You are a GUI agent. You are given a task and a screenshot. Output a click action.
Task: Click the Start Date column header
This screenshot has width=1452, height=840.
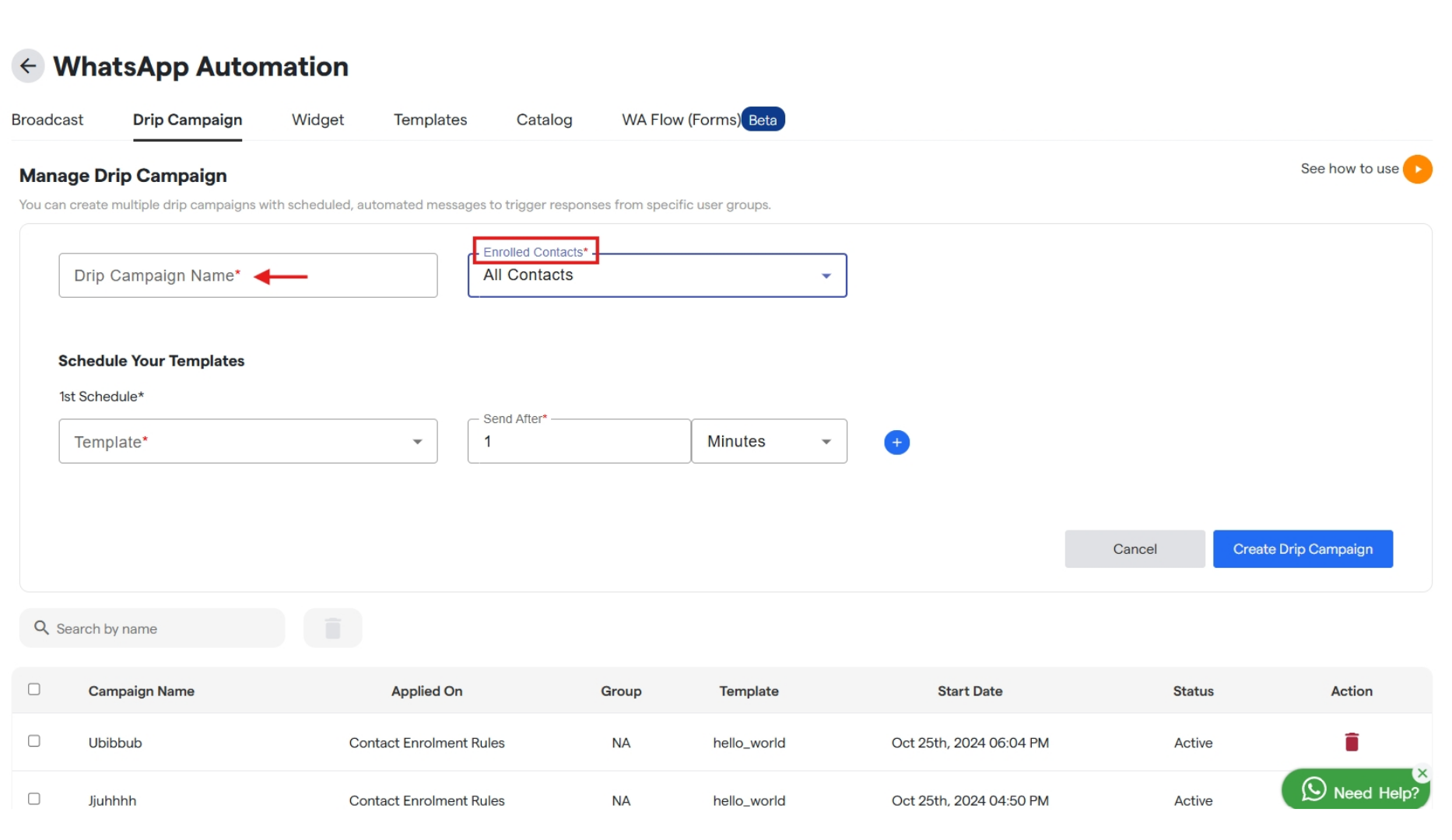tap(970, 691)
